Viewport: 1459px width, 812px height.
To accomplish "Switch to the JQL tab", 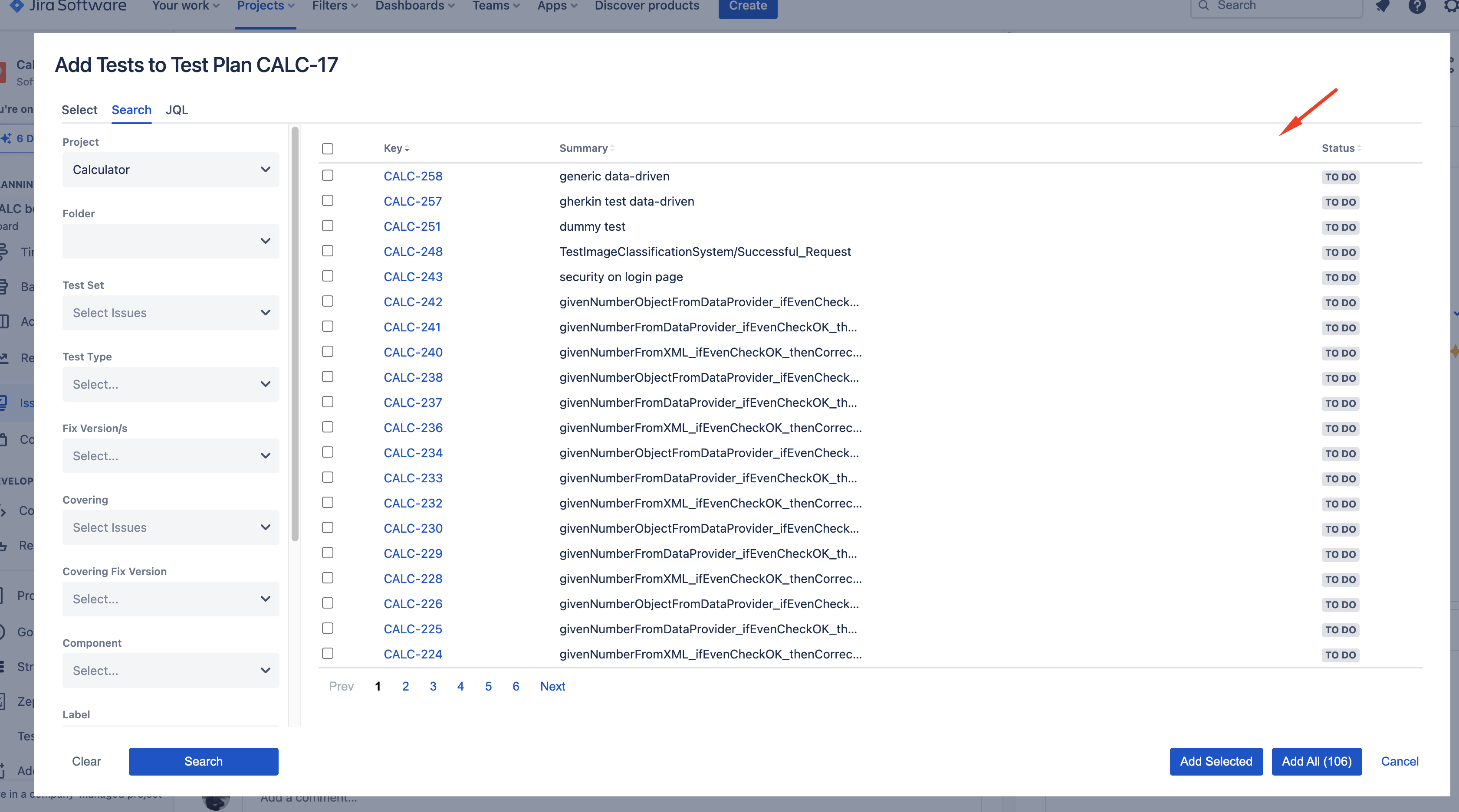I will [177, 110].
